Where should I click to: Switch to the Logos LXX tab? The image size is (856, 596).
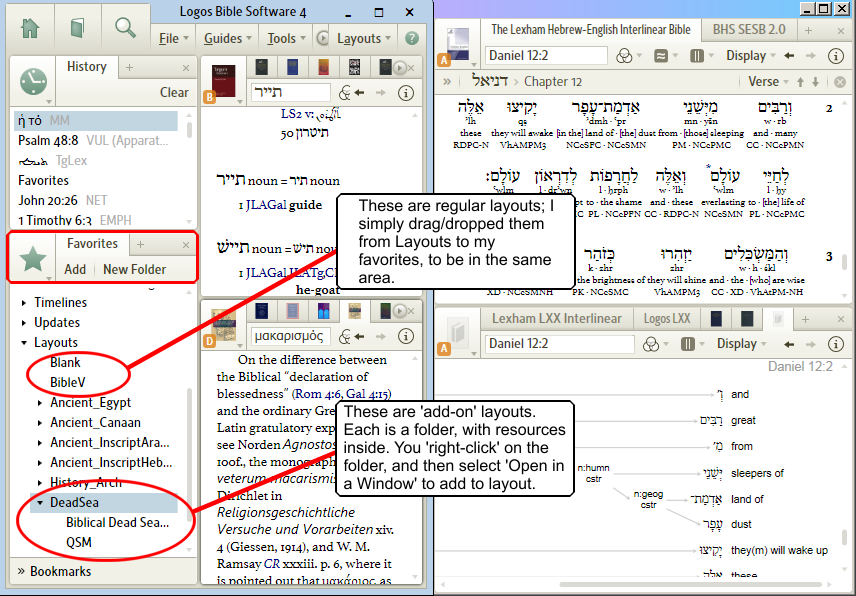click(x=667, y=319)
